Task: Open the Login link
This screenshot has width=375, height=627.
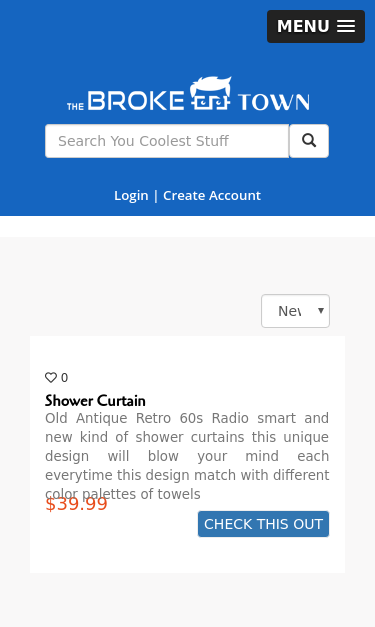Action: point(131,196)
